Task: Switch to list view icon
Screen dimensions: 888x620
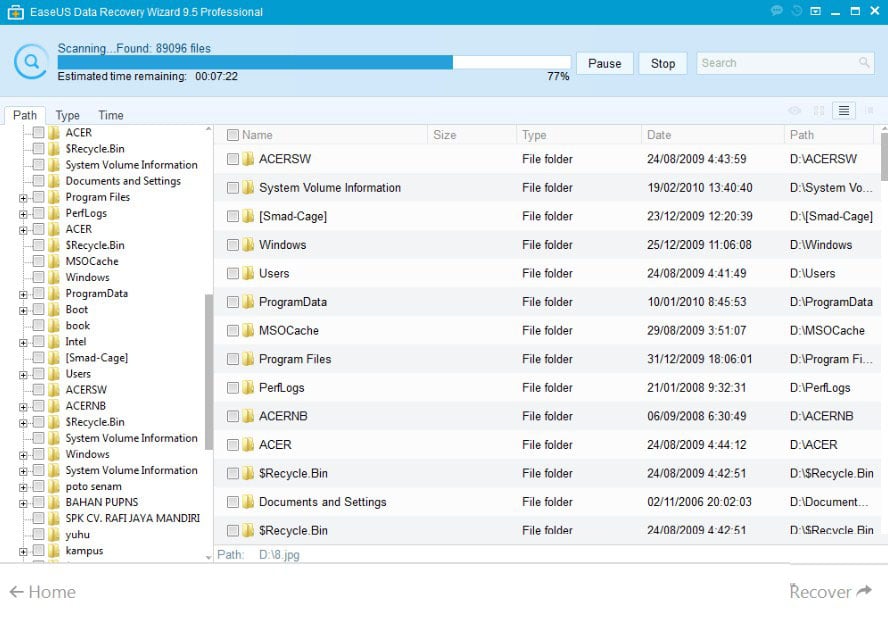Action: pos(843,110)
